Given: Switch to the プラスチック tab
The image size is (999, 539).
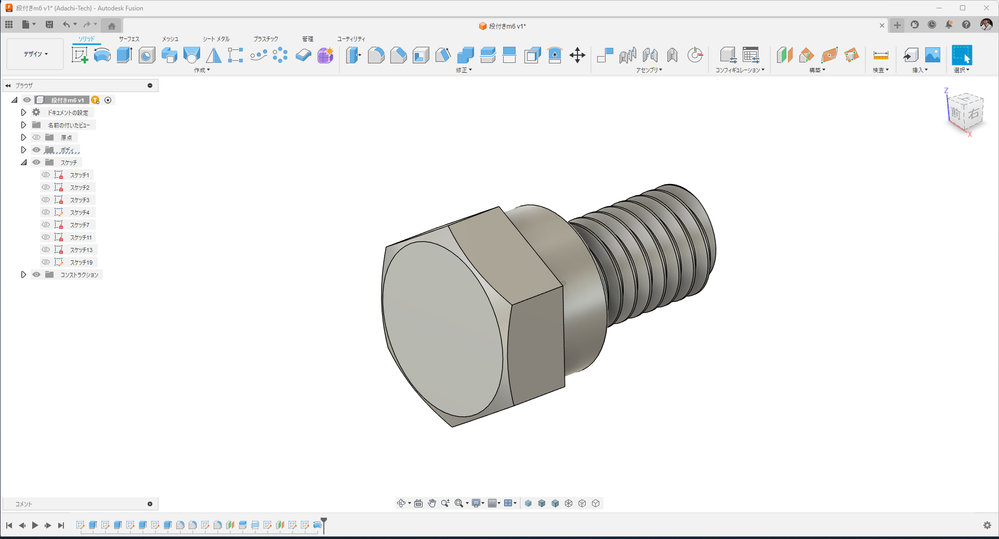Looking at the screenshot, I should click(266, 39).
